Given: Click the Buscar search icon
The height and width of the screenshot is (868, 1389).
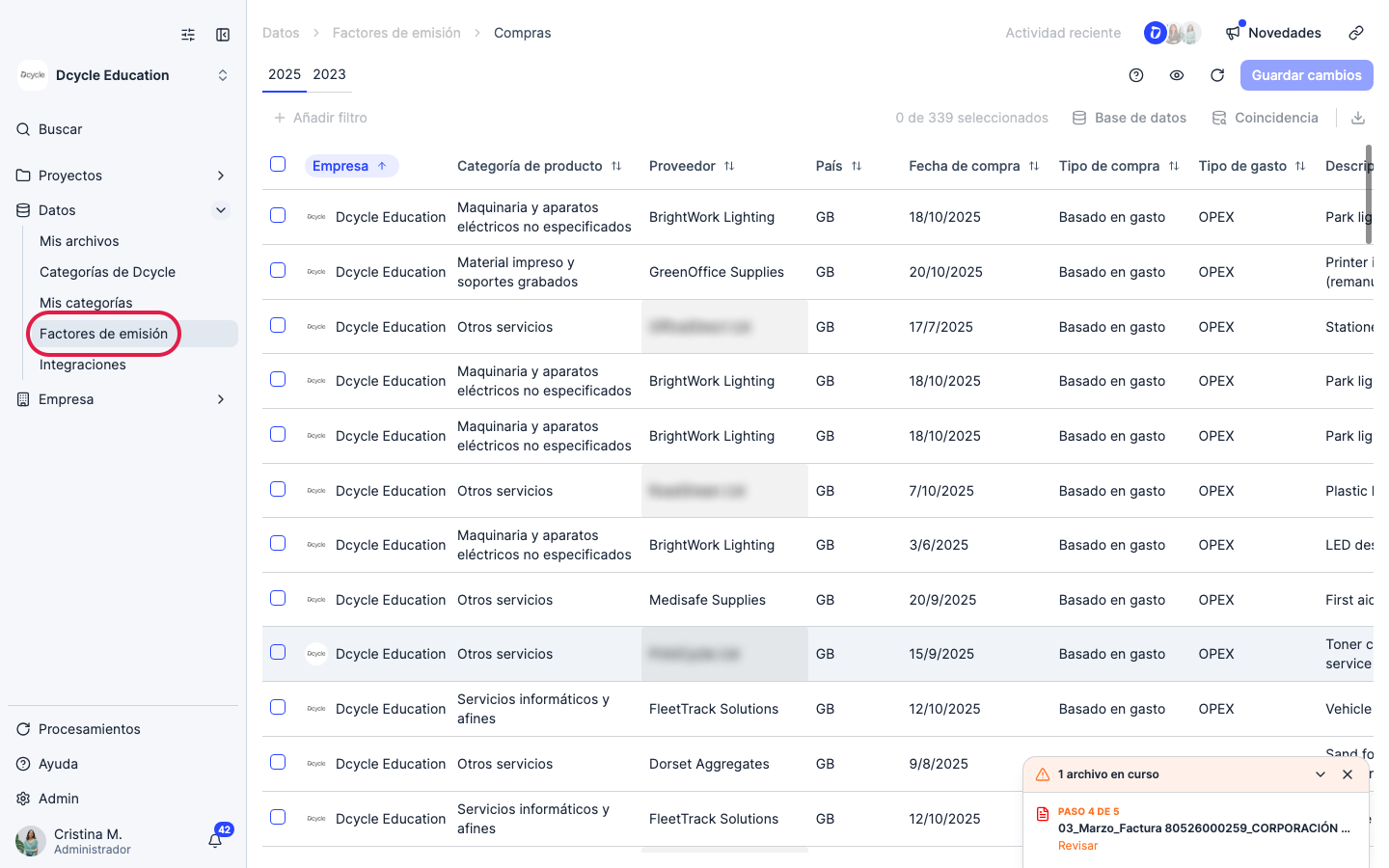Looking at the screenshot, I should pyautogui.click(x=23, y=129).
